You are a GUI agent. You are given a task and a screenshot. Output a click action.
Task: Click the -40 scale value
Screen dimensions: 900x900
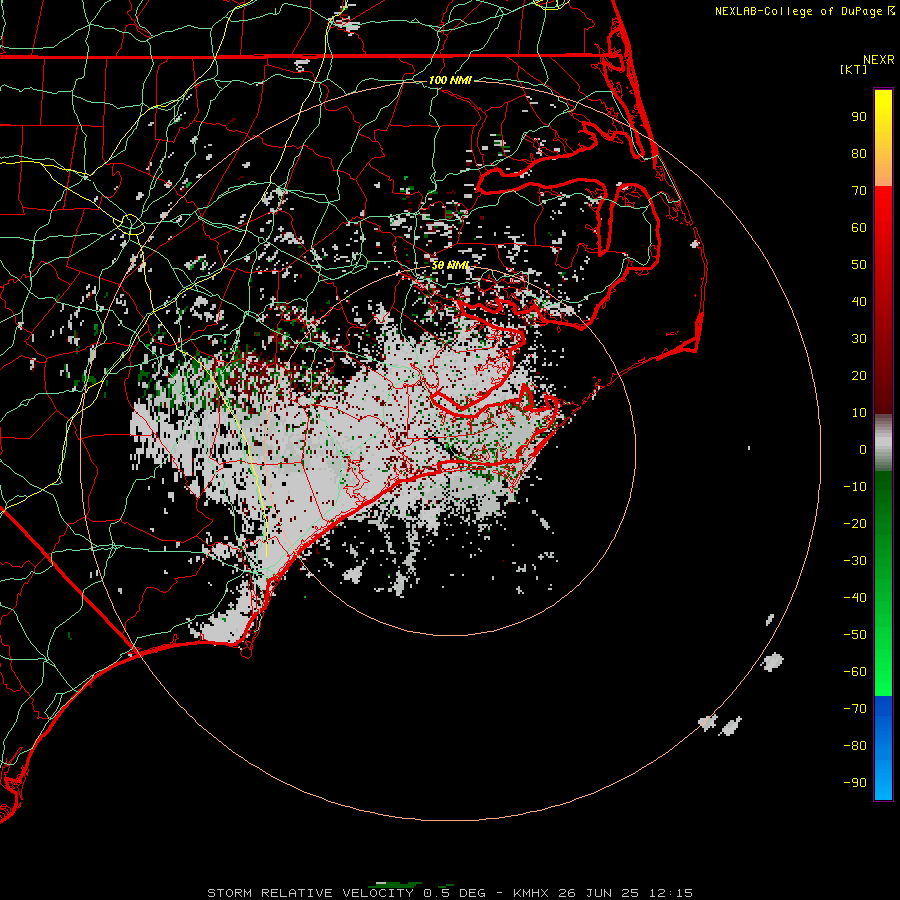tap(855, 598)
